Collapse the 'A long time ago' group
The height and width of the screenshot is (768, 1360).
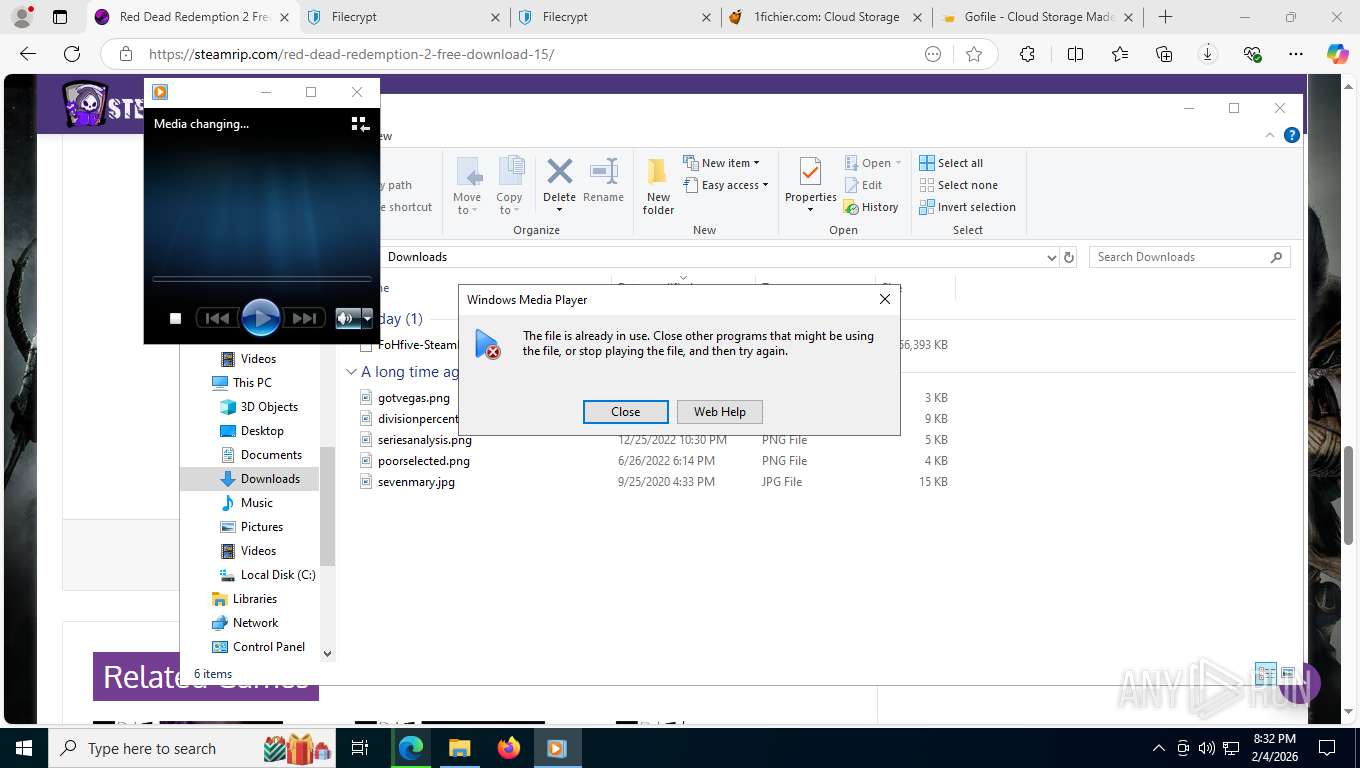[351, 372]
